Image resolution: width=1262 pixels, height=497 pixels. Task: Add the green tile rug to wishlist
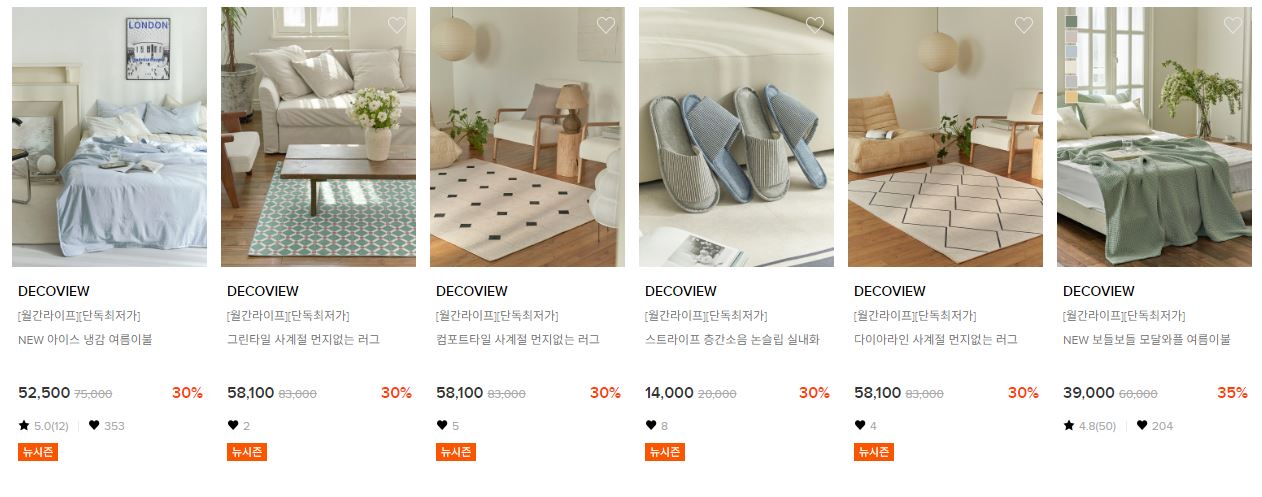(397, 25)
